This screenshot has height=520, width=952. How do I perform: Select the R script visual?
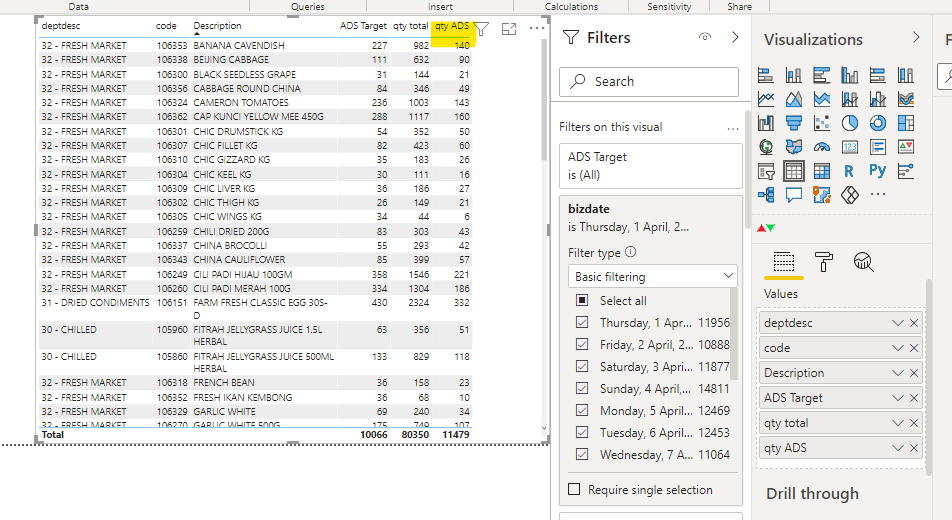849,171
